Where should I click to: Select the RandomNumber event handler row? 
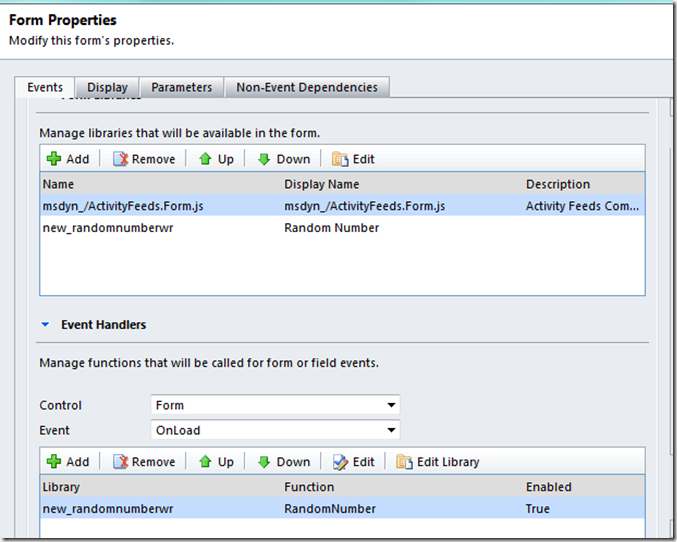[342, 509]
